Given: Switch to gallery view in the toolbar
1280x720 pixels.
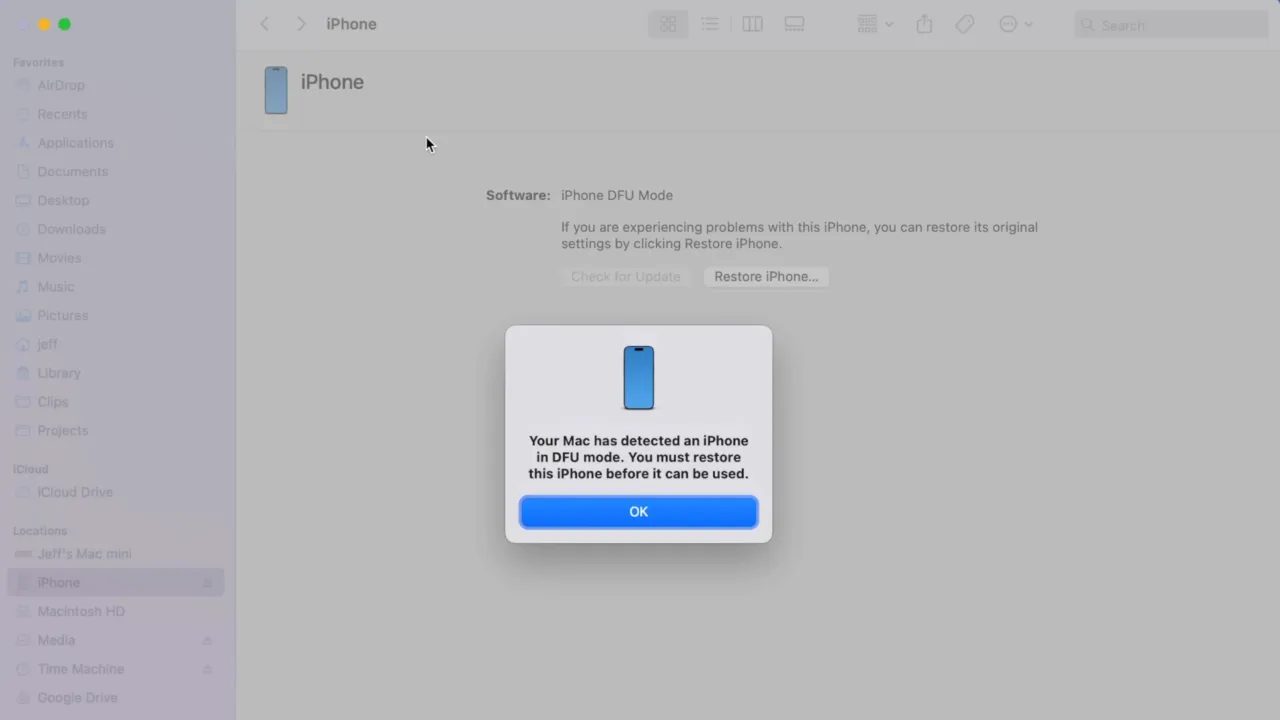Looking at the screenshot, I should click(x=794, y=24).
